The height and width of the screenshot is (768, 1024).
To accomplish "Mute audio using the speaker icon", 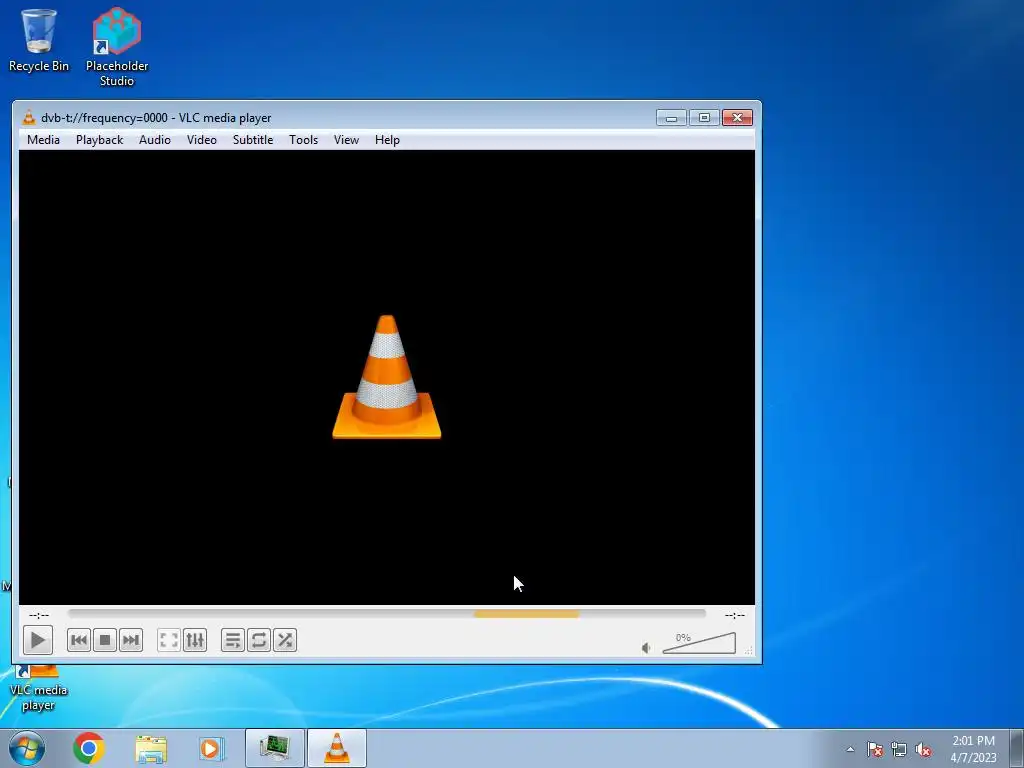I will tap(646, 647).
